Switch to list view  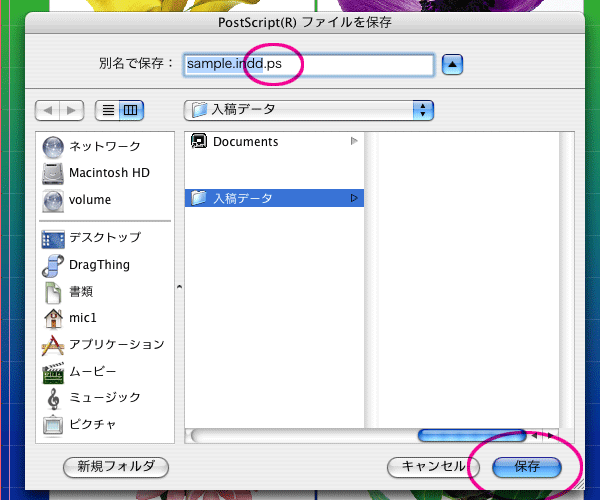108,111
